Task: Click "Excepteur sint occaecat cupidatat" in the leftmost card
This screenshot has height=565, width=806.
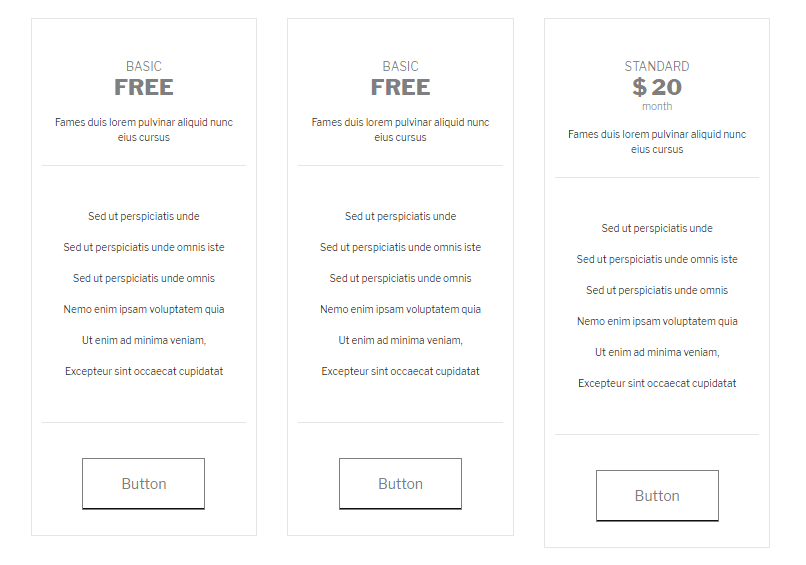Action: point(144,371)
